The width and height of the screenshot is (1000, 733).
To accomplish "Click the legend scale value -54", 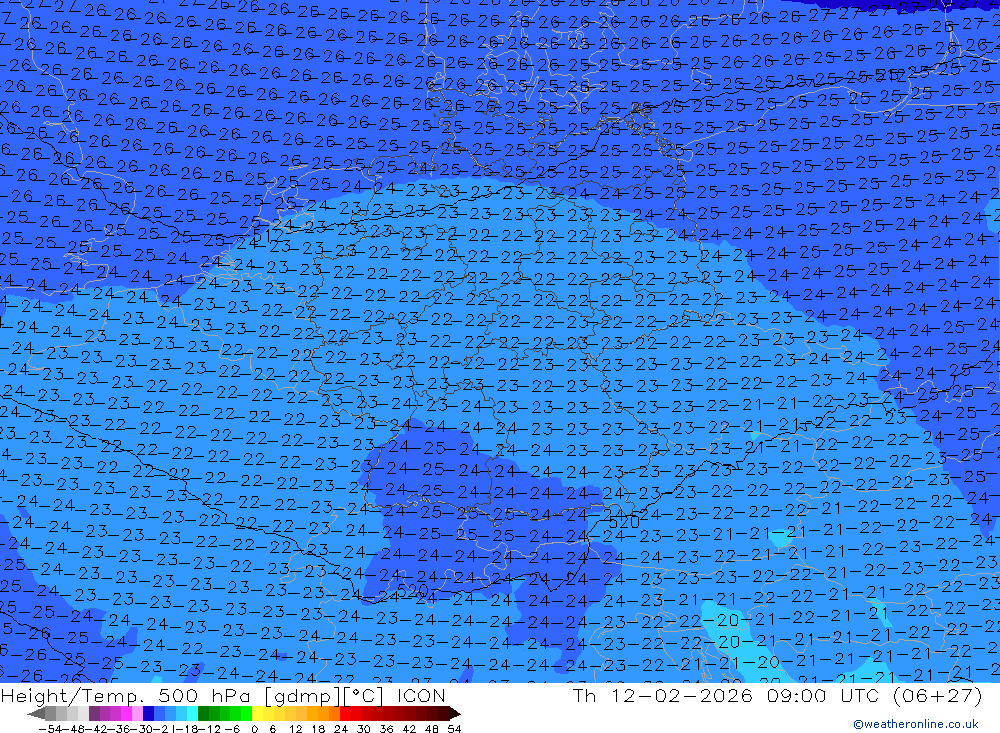I will point(51,729).
